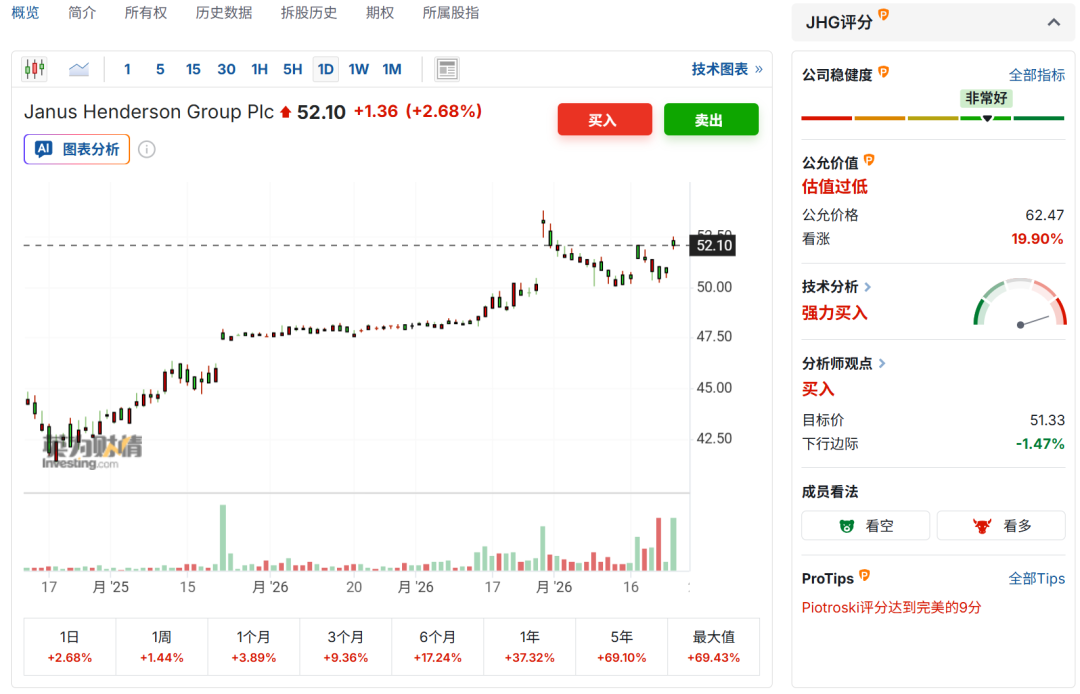Open the 概览 tab
This screenshot has width=1080, height=694.
tap(25, 12)
